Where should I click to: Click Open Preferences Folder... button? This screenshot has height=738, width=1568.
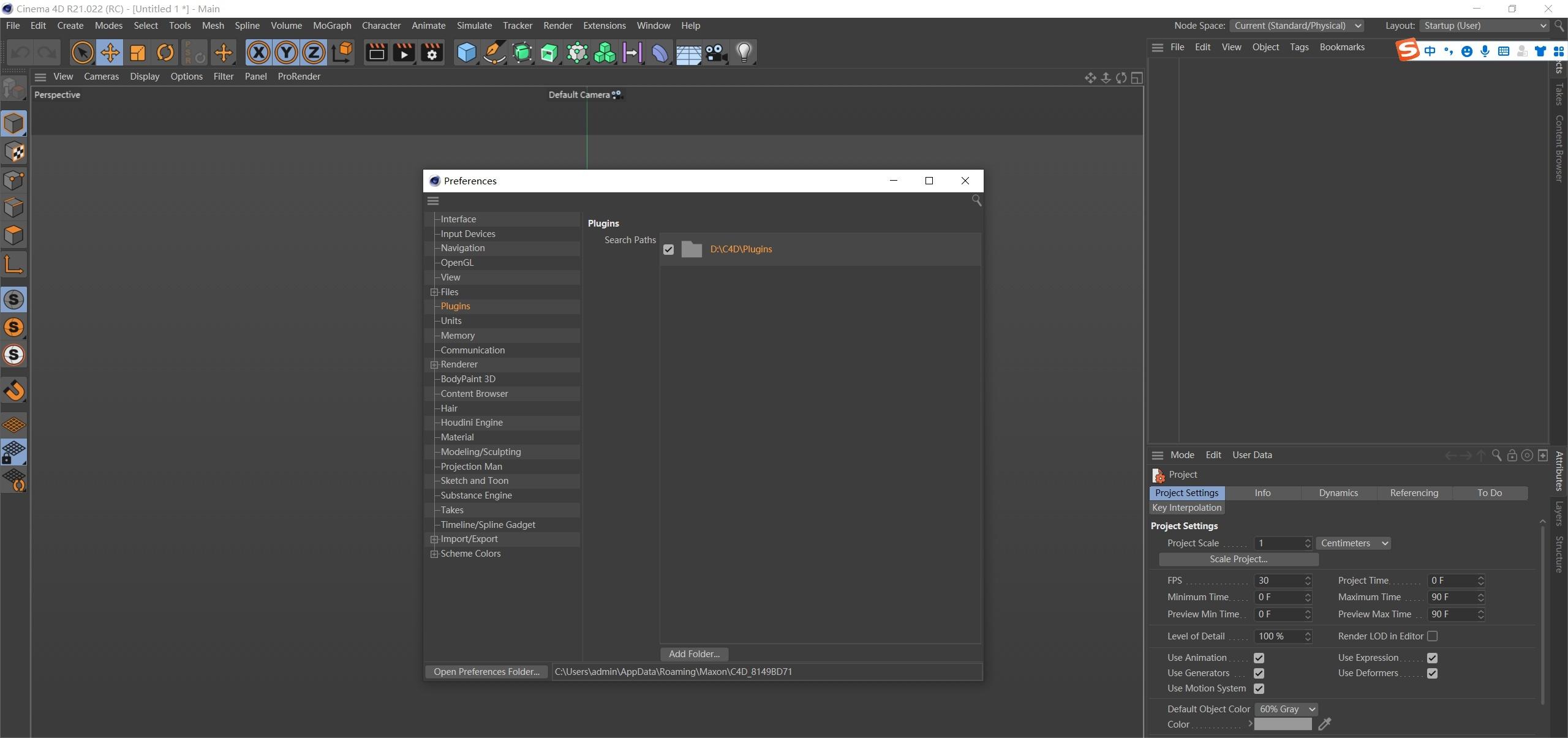click(x=486, y=672)
